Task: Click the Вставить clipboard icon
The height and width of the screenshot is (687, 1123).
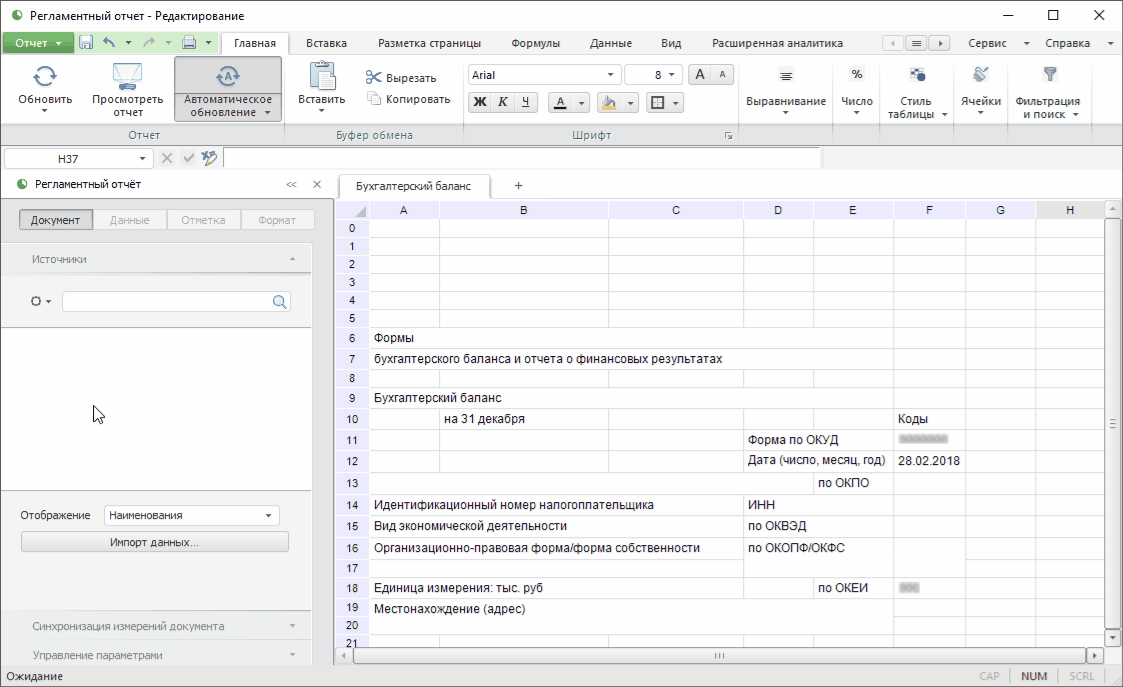Action: point(321,76)
